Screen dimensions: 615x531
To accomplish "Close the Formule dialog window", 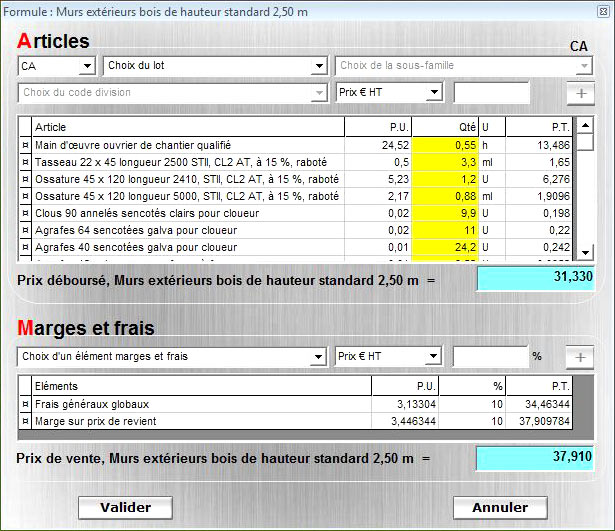I will coord(603,11).
